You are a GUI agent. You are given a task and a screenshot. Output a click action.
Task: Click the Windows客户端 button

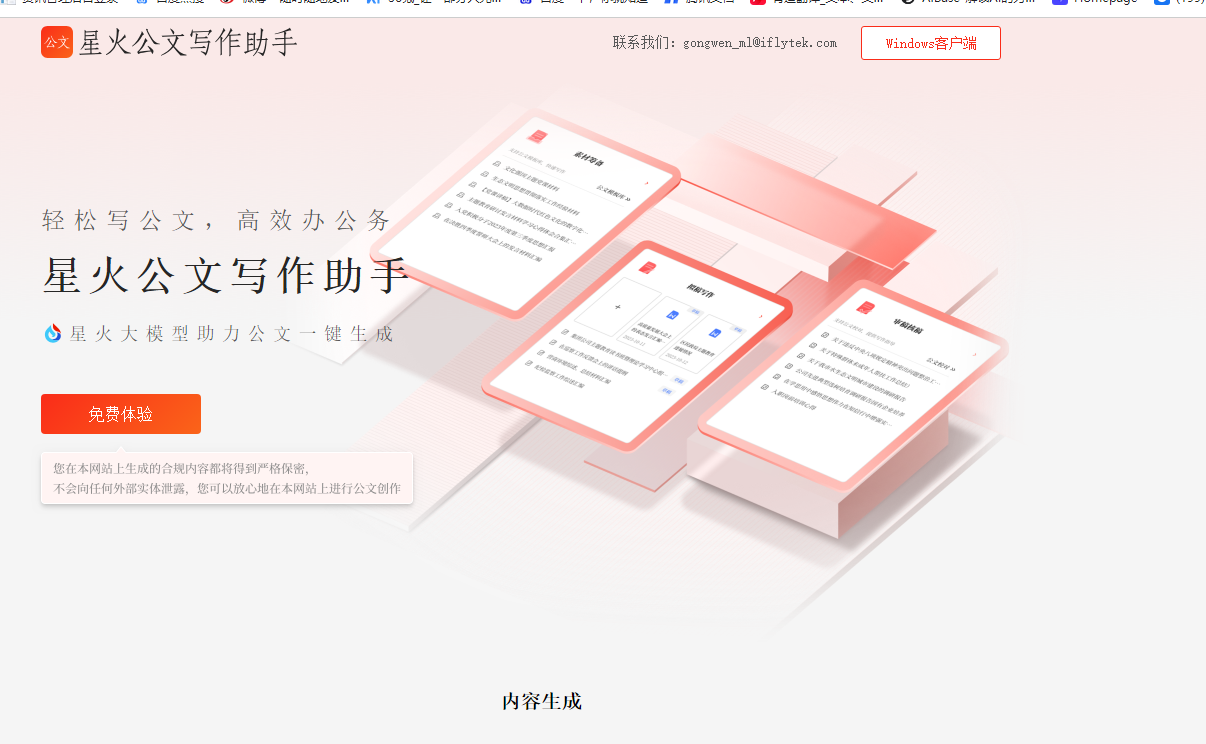(x=930, y=43)
